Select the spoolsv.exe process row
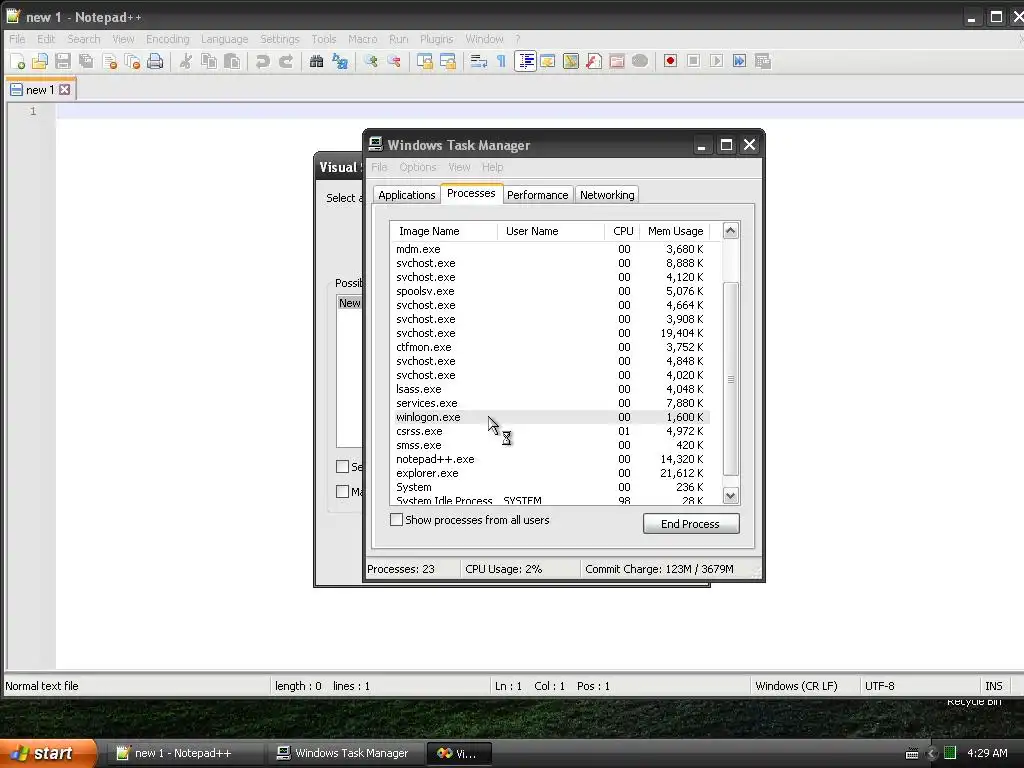Screen dimensions: 1024x768 click(551, 291)
